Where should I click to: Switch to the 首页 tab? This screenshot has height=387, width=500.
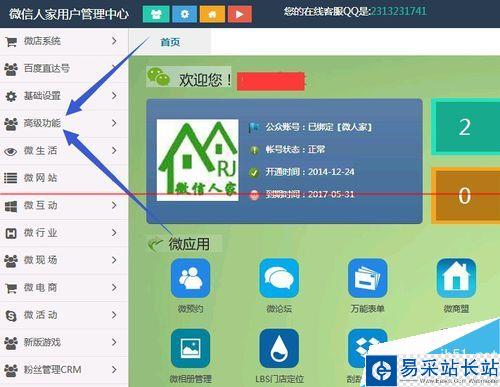[170, 42]
